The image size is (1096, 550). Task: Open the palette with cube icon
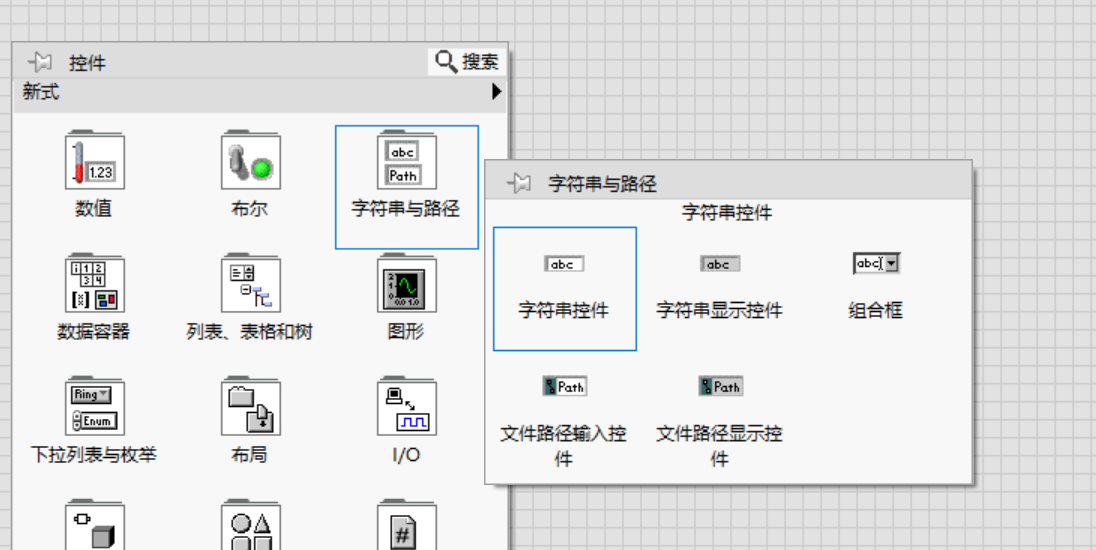click(x=94, y=526)
